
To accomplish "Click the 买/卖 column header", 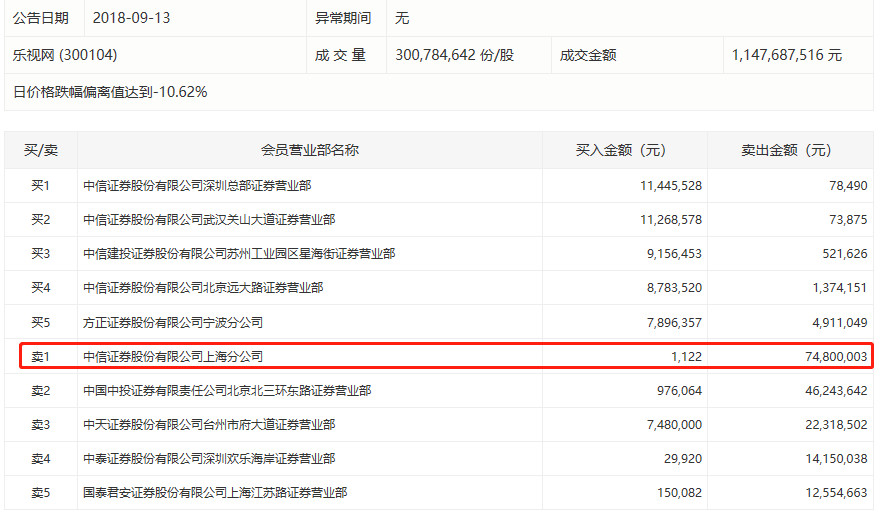I will tap(41, 151).
